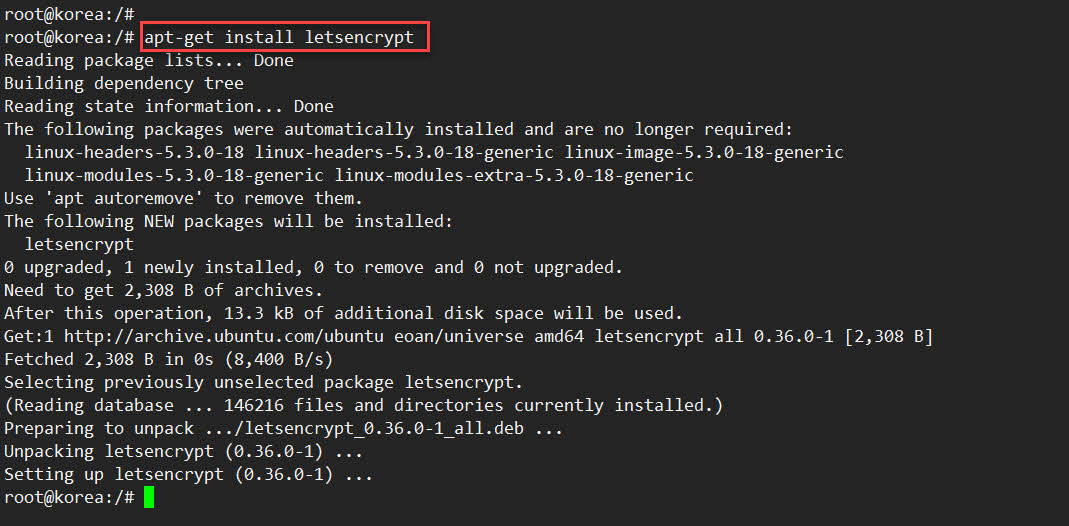Select the linux-modules-extra-5.3.0-18-generic package name
1069x526 pixels.
point(513,175)
